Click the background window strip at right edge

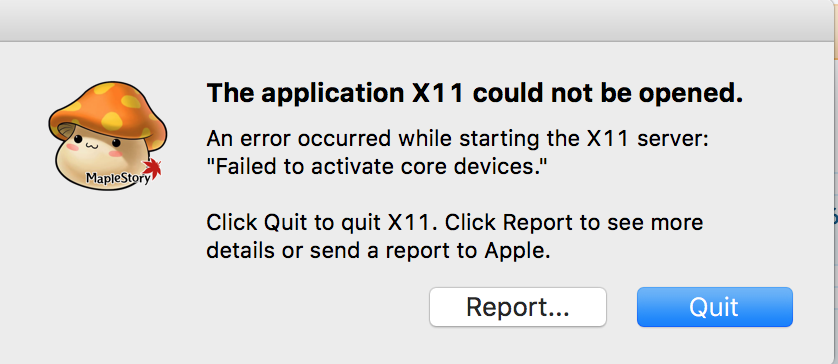[834, 182]
